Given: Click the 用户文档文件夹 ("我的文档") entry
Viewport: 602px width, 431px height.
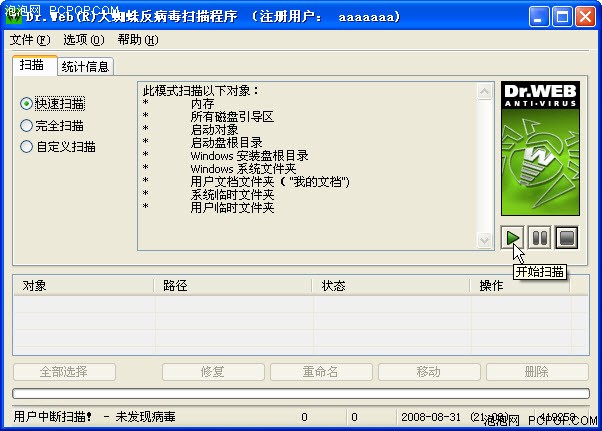Looking at the screenshot, I should (270, 182).
